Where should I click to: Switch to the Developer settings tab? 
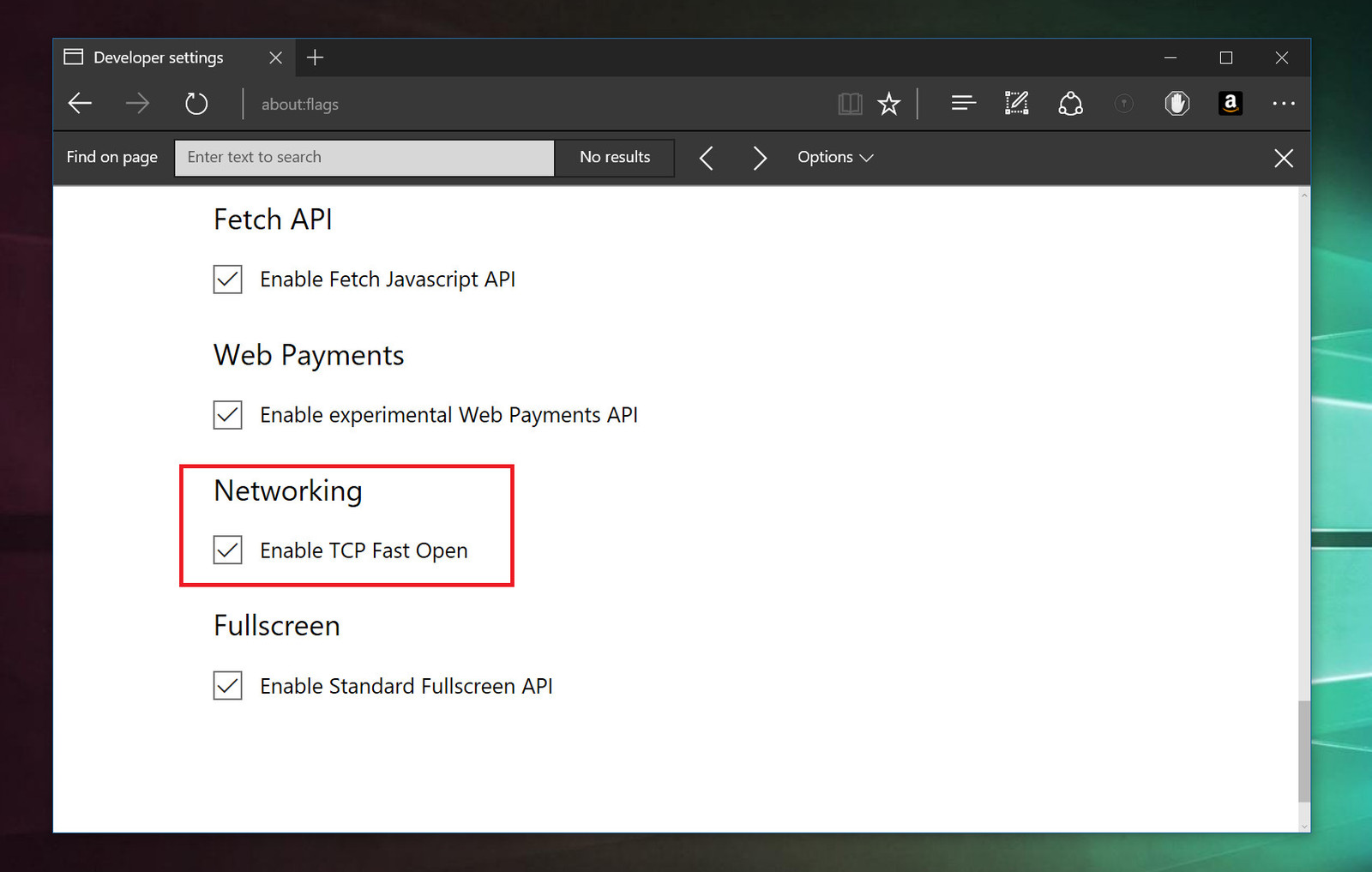coord(159,57)
